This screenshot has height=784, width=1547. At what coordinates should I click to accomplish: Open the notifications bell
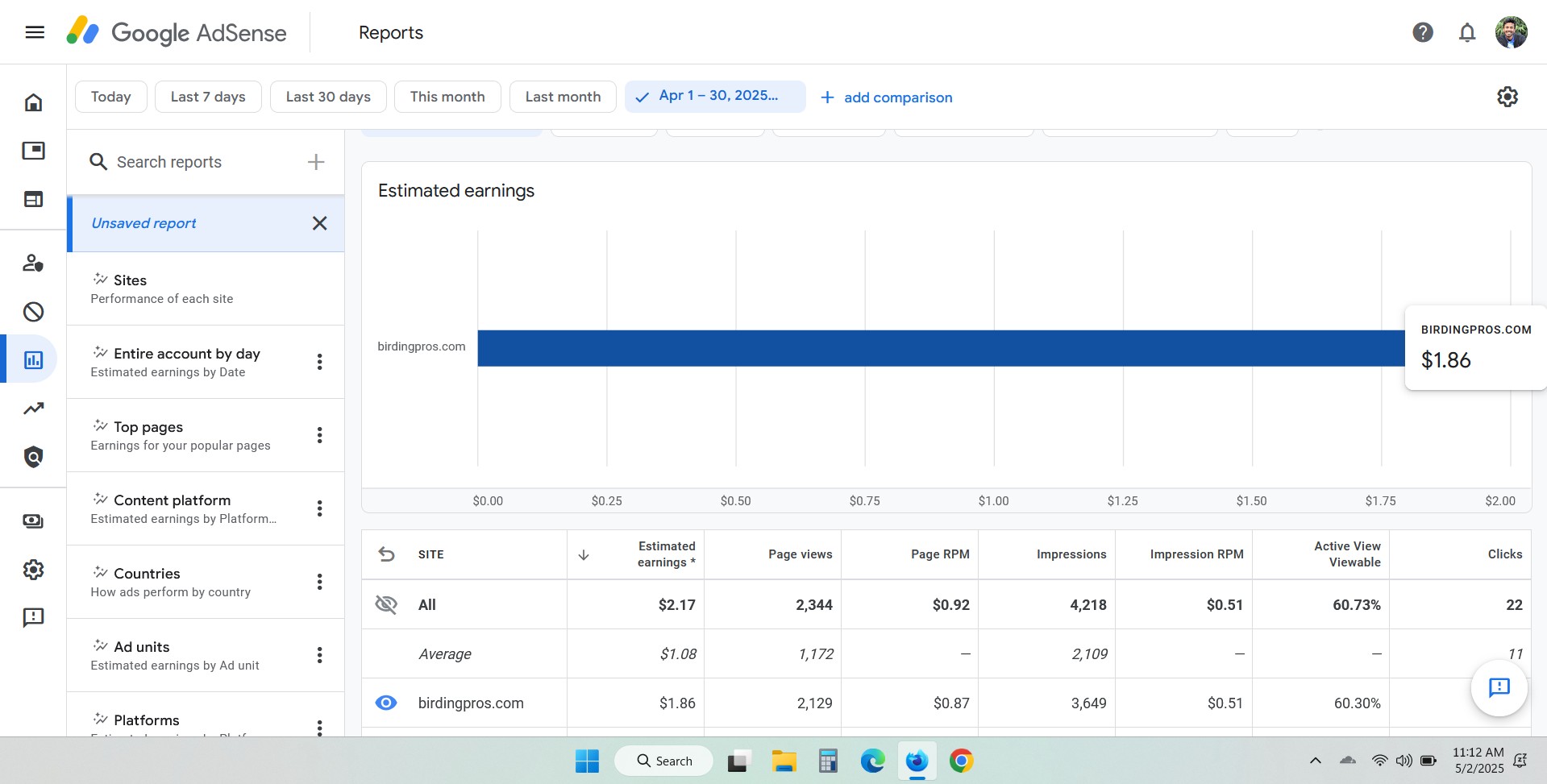(1467, 32)
